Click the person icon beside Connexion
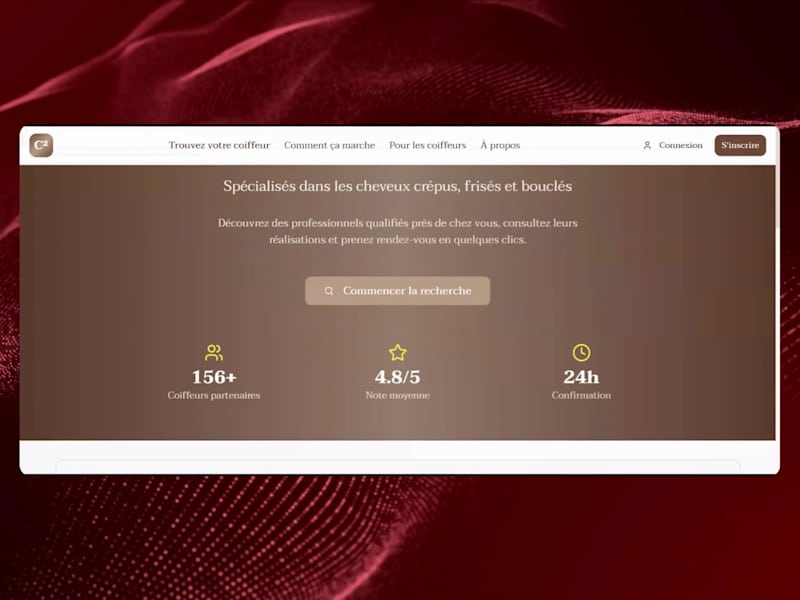This screenshot has width=800, height=600. pyautogui.click(x=647, y=145)
